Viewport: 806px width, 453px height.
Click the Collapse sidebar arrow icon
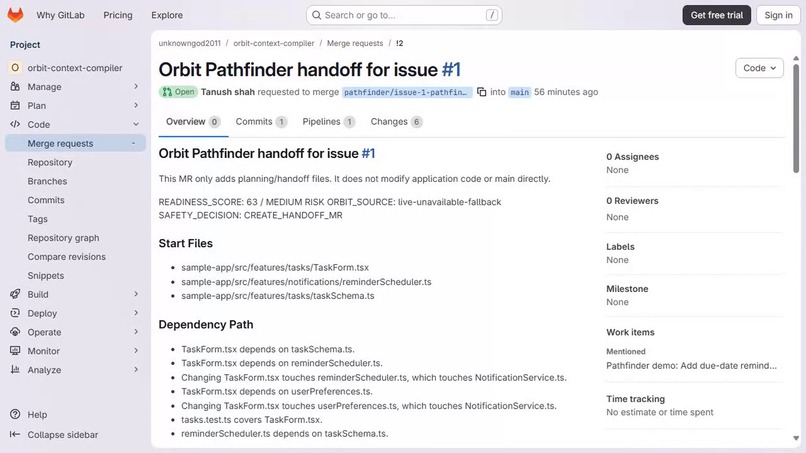tap(15, 434)
